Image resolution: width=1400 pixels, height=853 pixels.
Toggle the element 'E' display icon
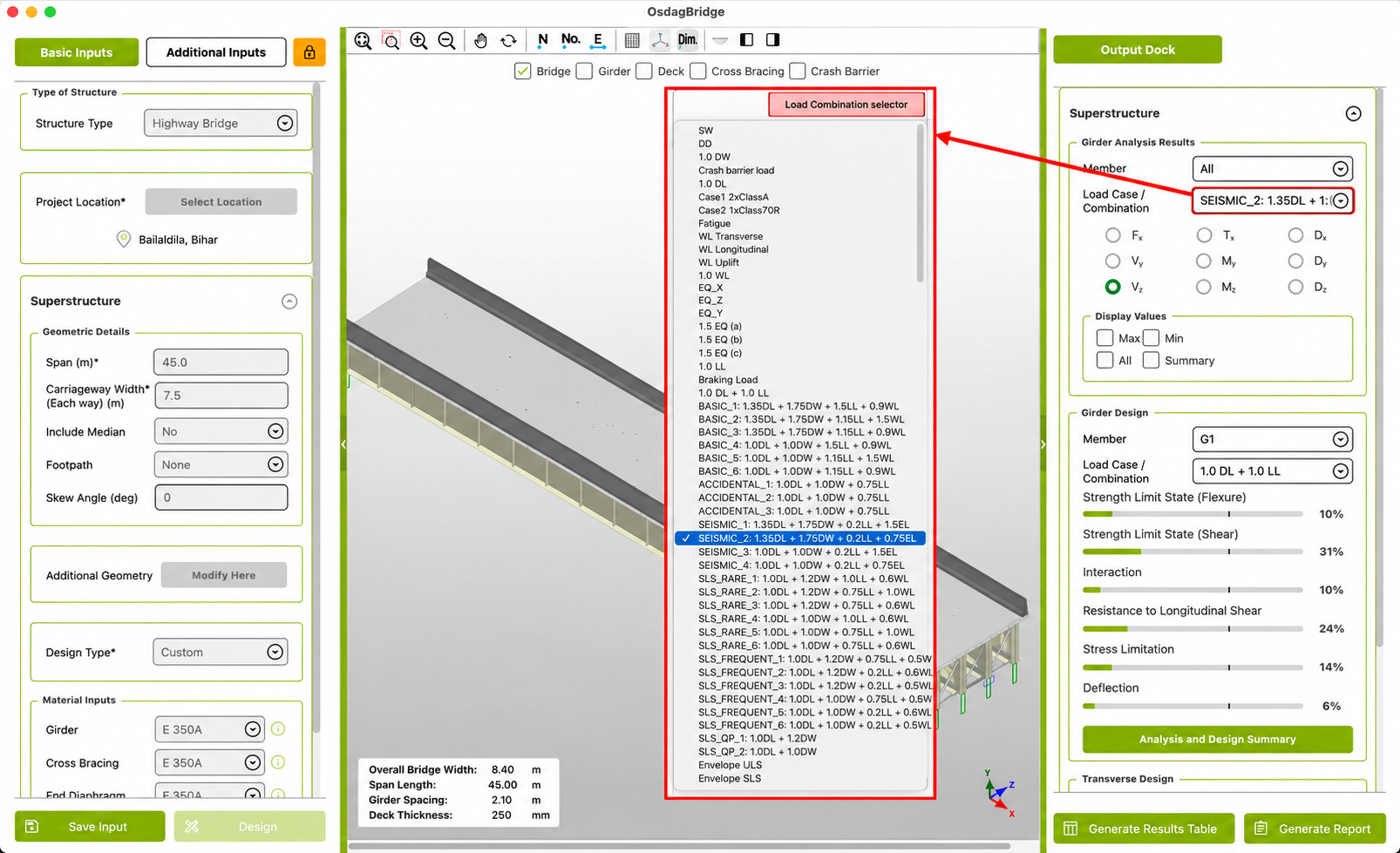point(598,40)
